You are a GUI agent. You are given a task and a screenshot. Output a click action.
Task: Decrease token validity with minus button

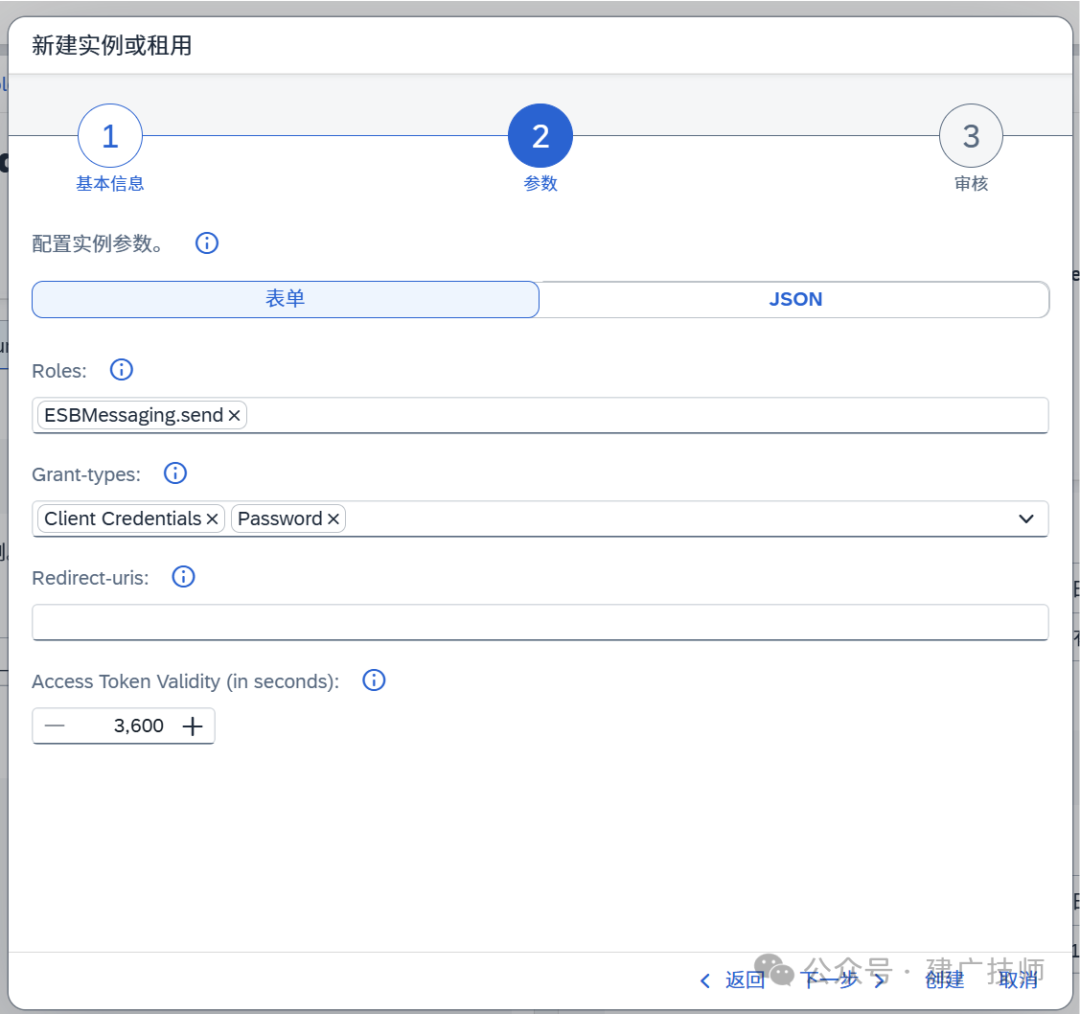tap(54, 725)
